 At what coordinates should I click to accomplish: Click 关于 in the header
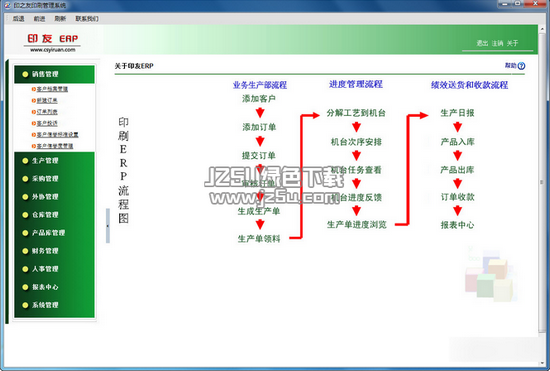[x=512, y=43]
